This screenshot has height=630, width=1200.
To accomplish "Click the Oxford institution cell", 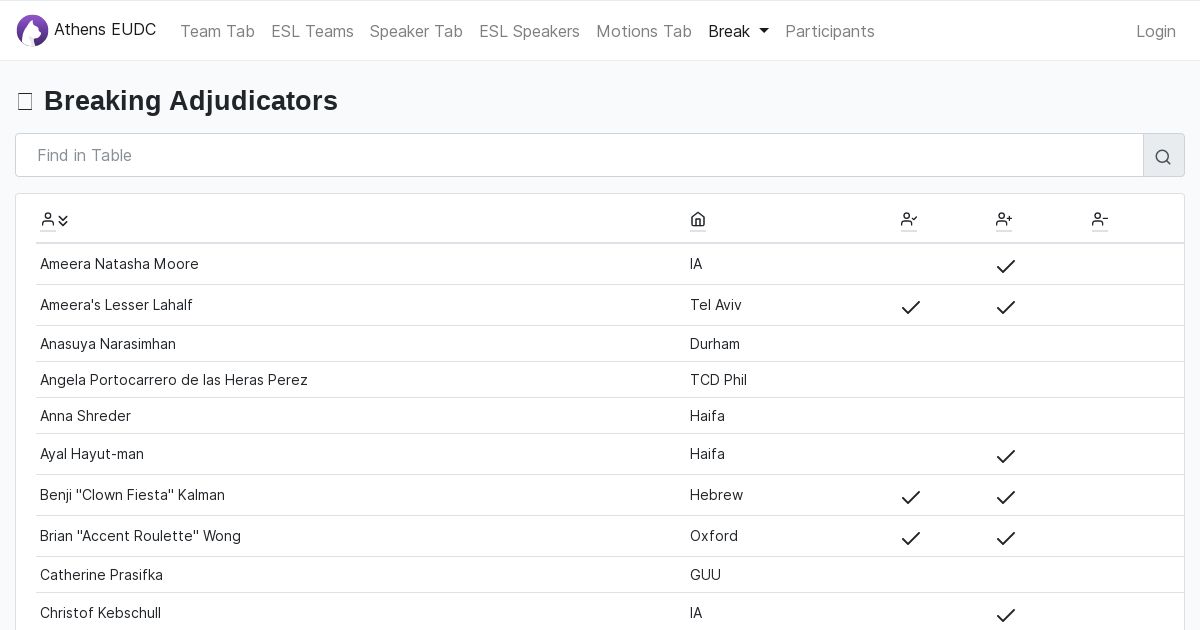I will point(714,536).
